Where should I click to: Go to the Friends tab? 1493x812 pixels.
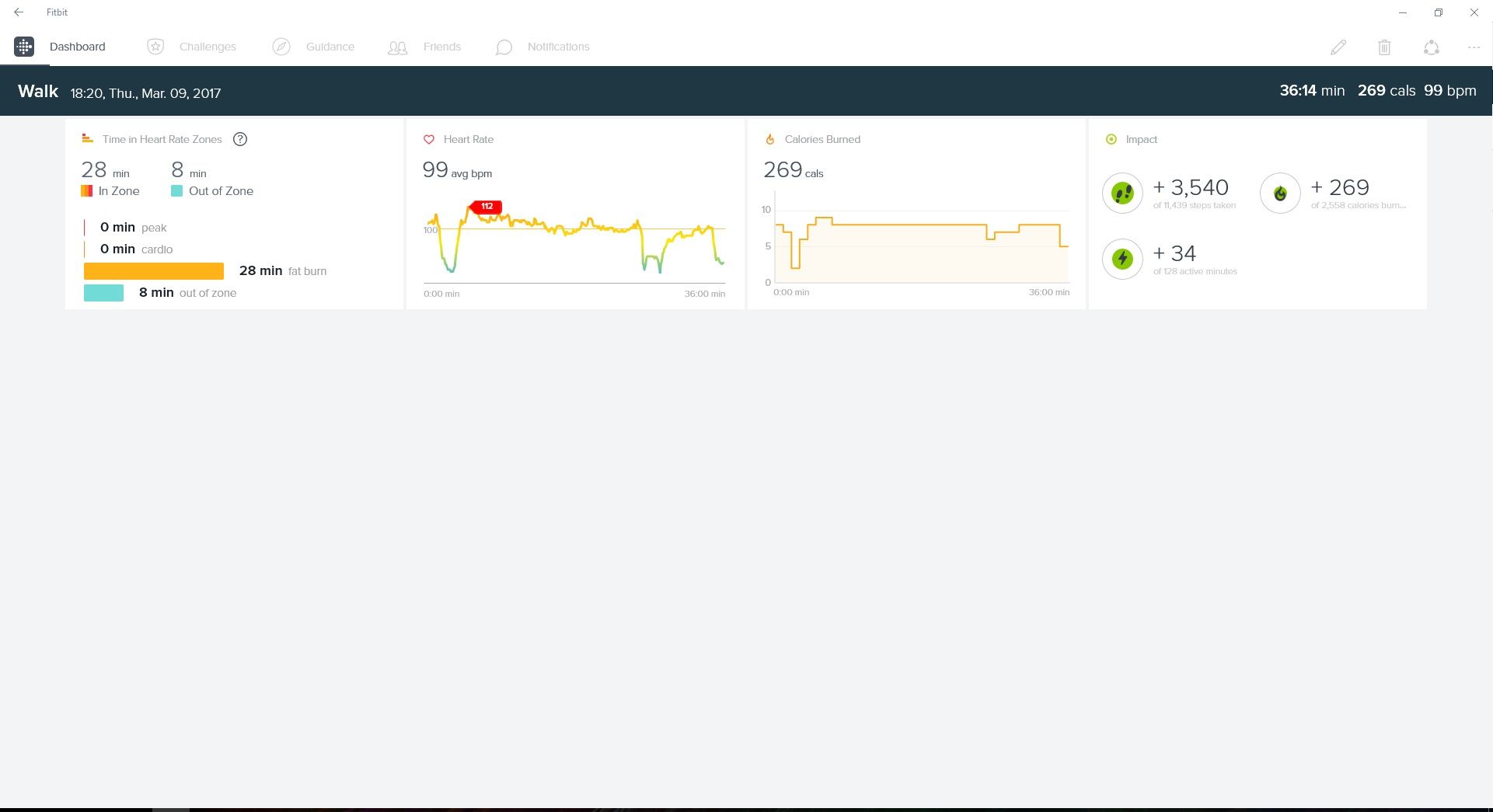[x=441, y=47]
